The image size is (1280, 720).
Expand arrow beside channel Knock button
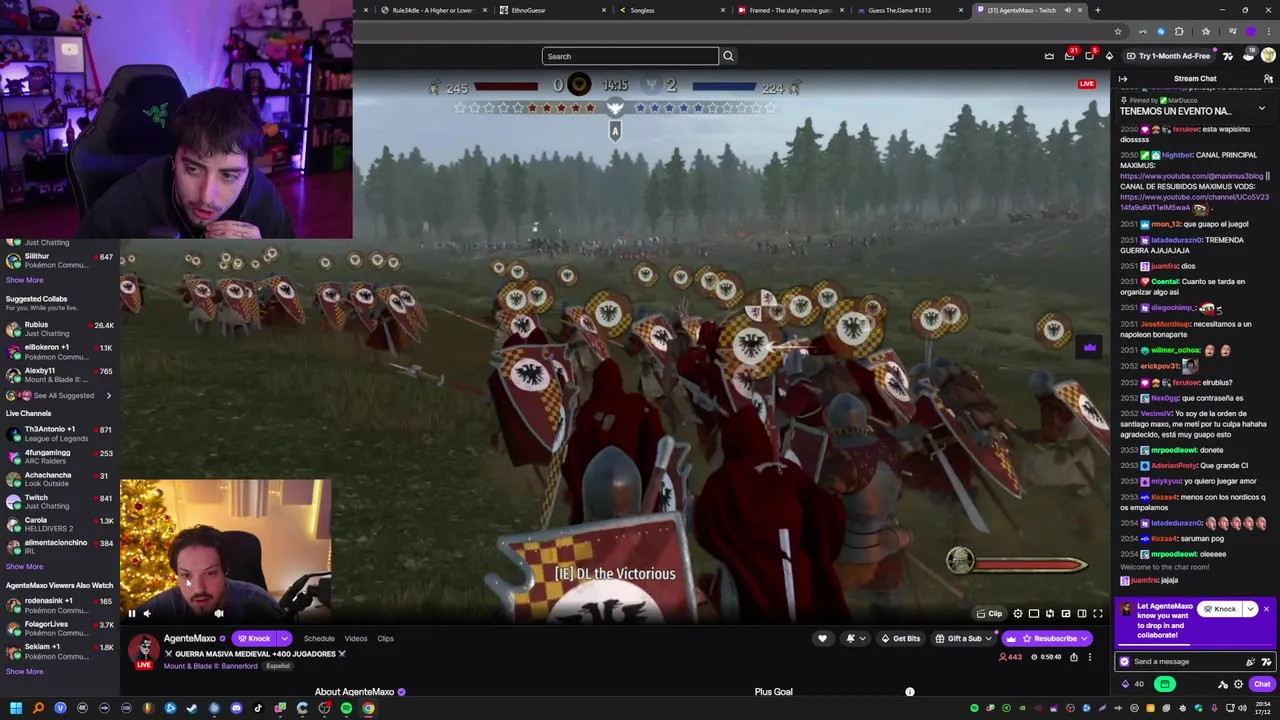click(284, 638)
